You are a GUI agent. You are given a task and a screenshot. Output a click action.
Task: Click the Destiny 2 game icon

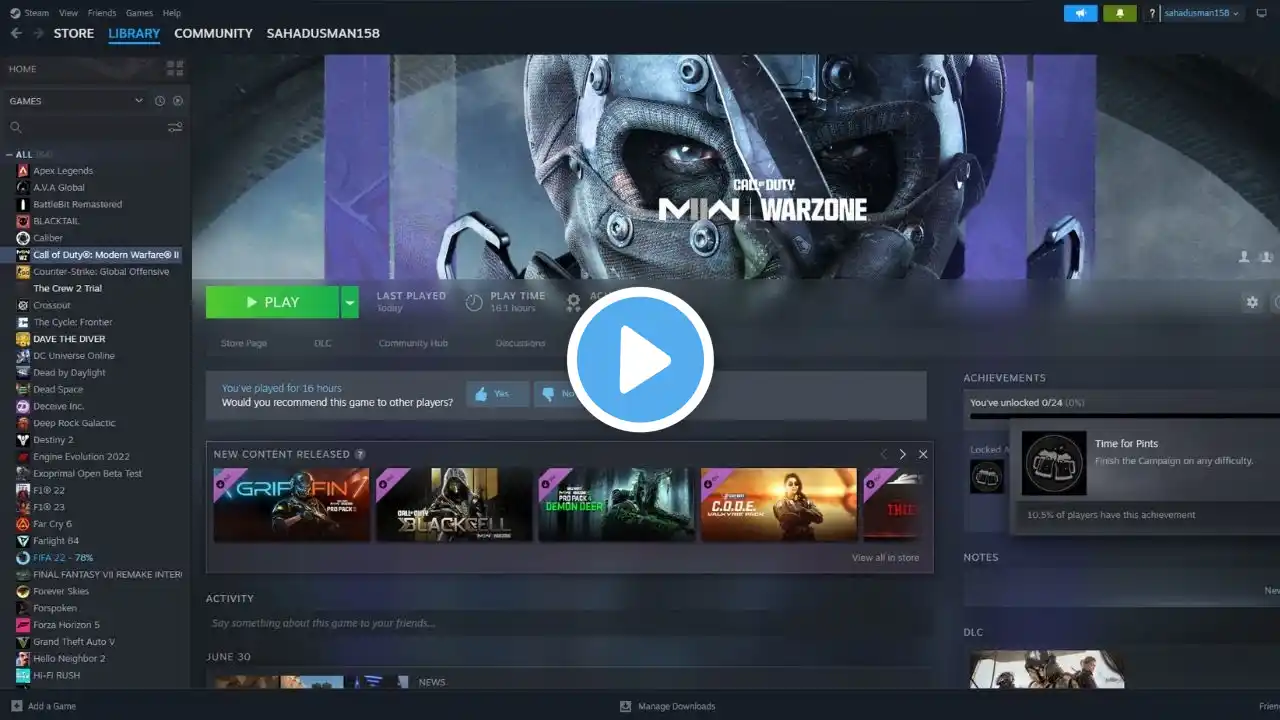[24, 440]
